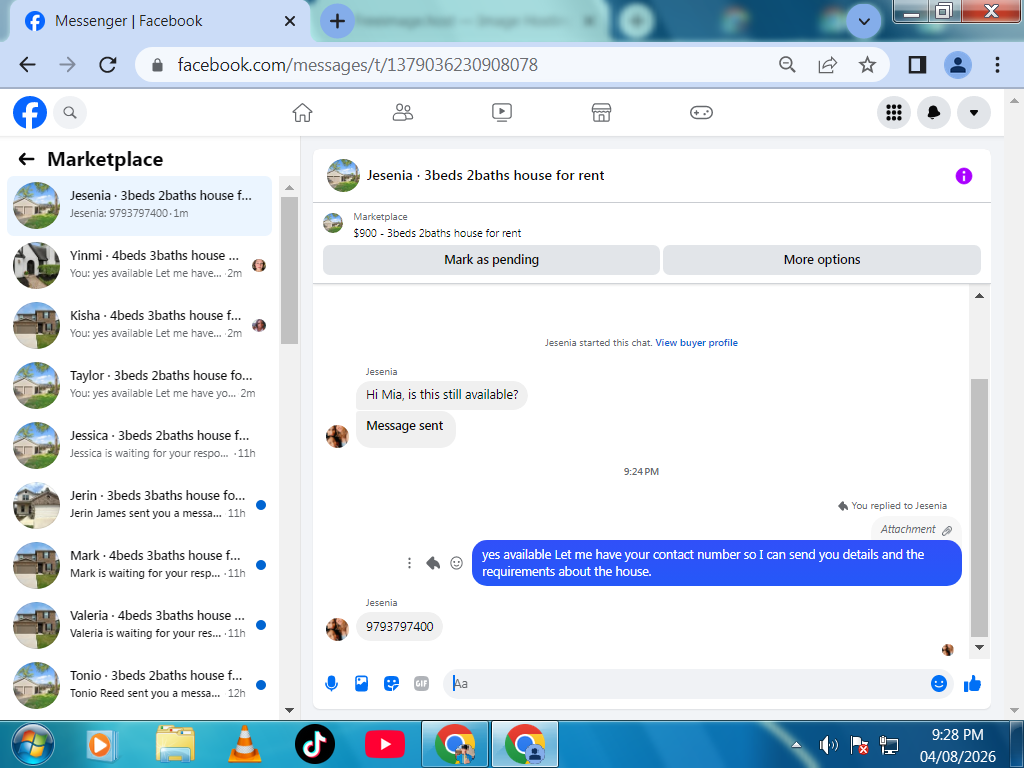Open the emoji picker in message box

[x=938, y=684]
